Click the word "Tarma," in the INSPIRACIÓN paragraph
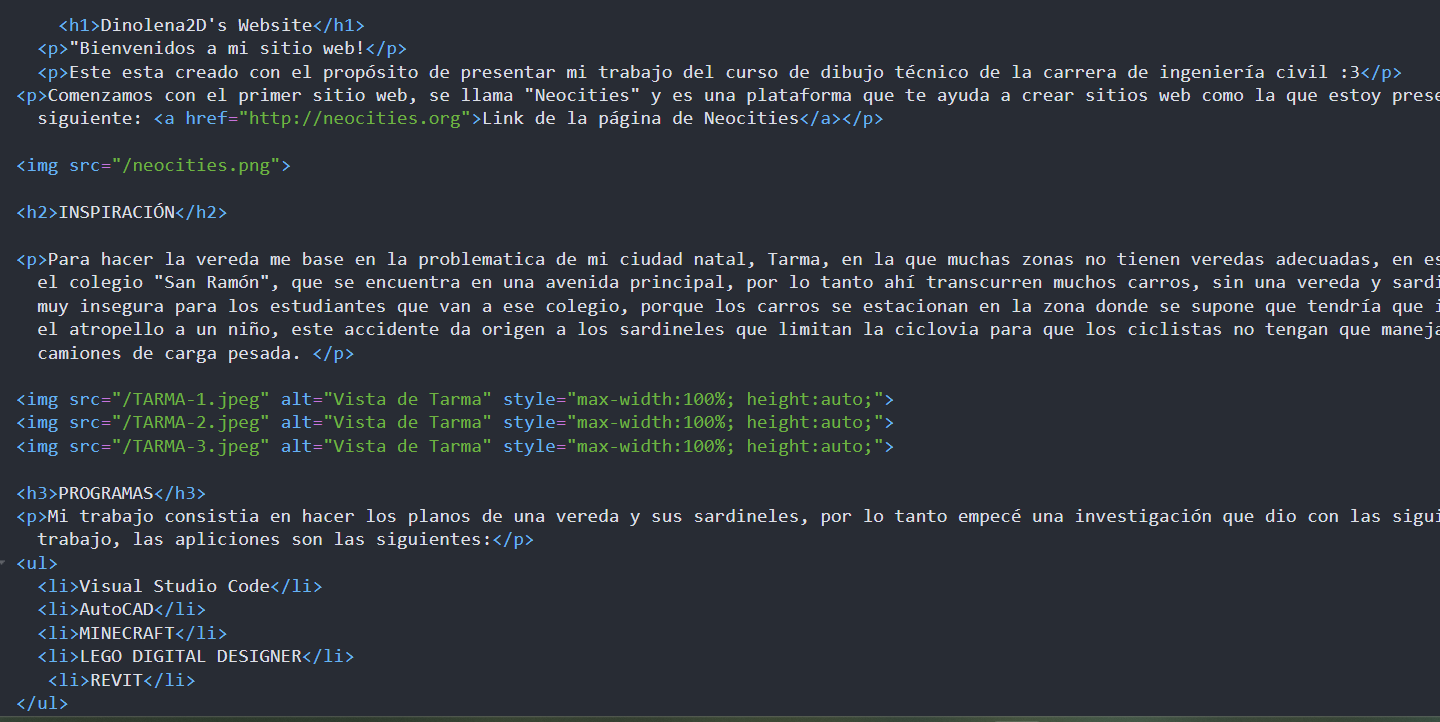The image size is (1440, 722). point(799,259)
